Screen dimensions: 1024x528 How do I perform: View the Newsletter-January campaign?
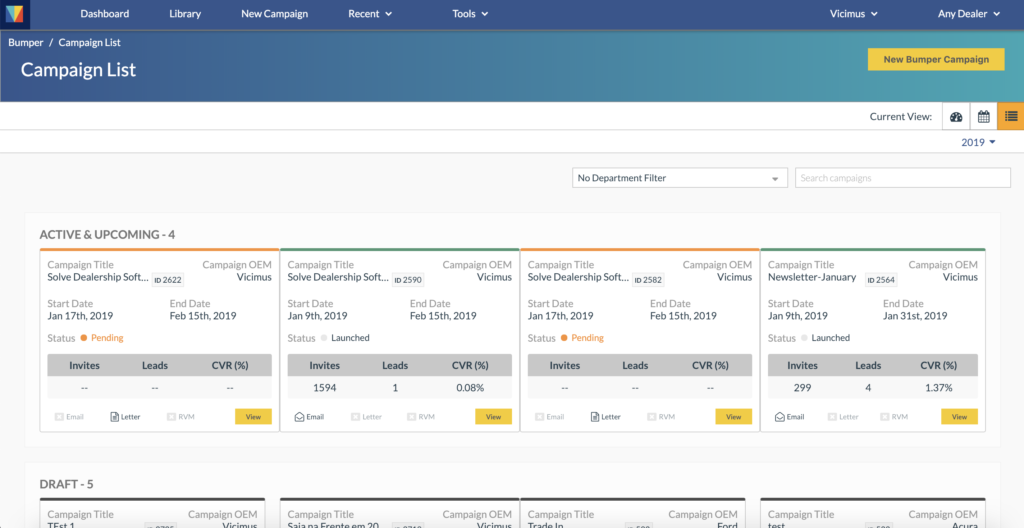(959, 417)
